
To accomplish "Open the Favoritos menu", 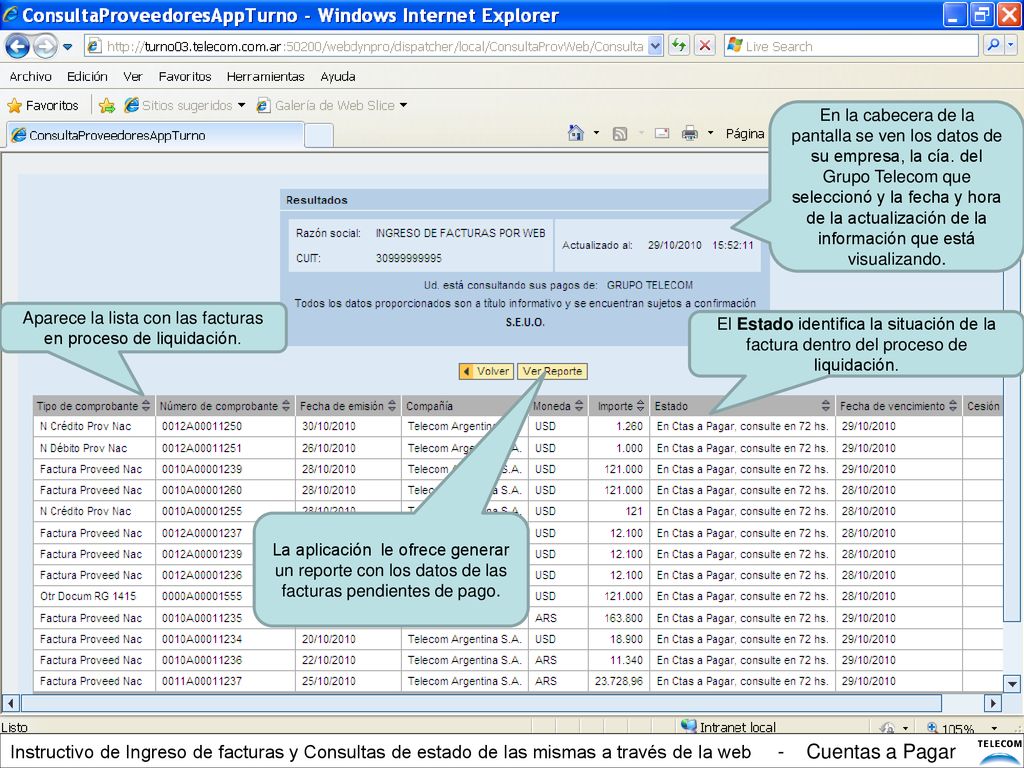I will pyautogui.click(x=185, y=76).
